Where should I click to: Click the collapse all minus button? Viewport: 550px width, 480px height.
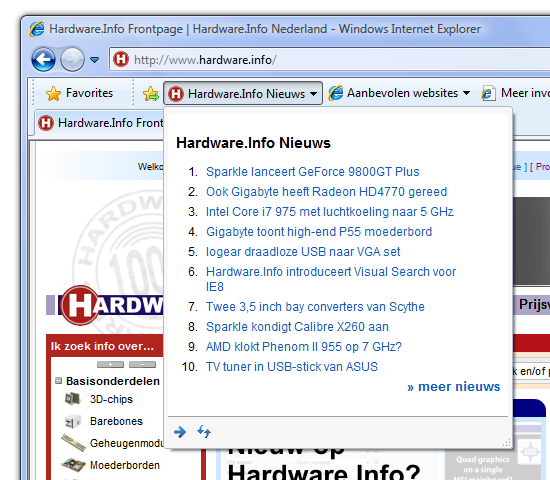(x=142, y=365)
